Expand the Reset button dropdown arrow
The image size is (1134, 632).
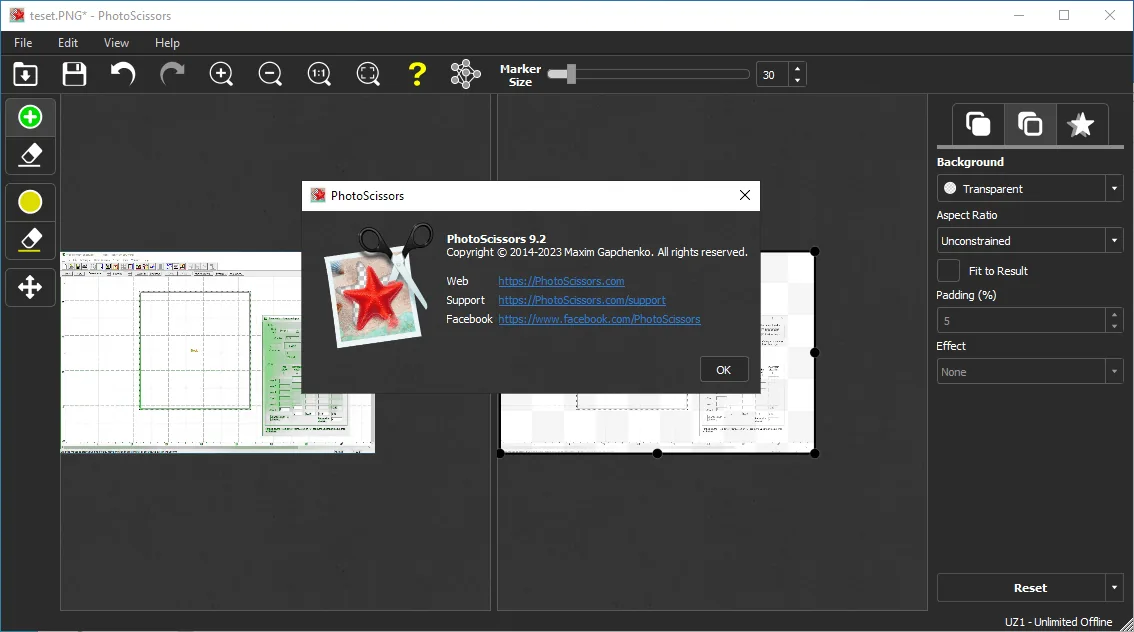(x=1114, y=588)
